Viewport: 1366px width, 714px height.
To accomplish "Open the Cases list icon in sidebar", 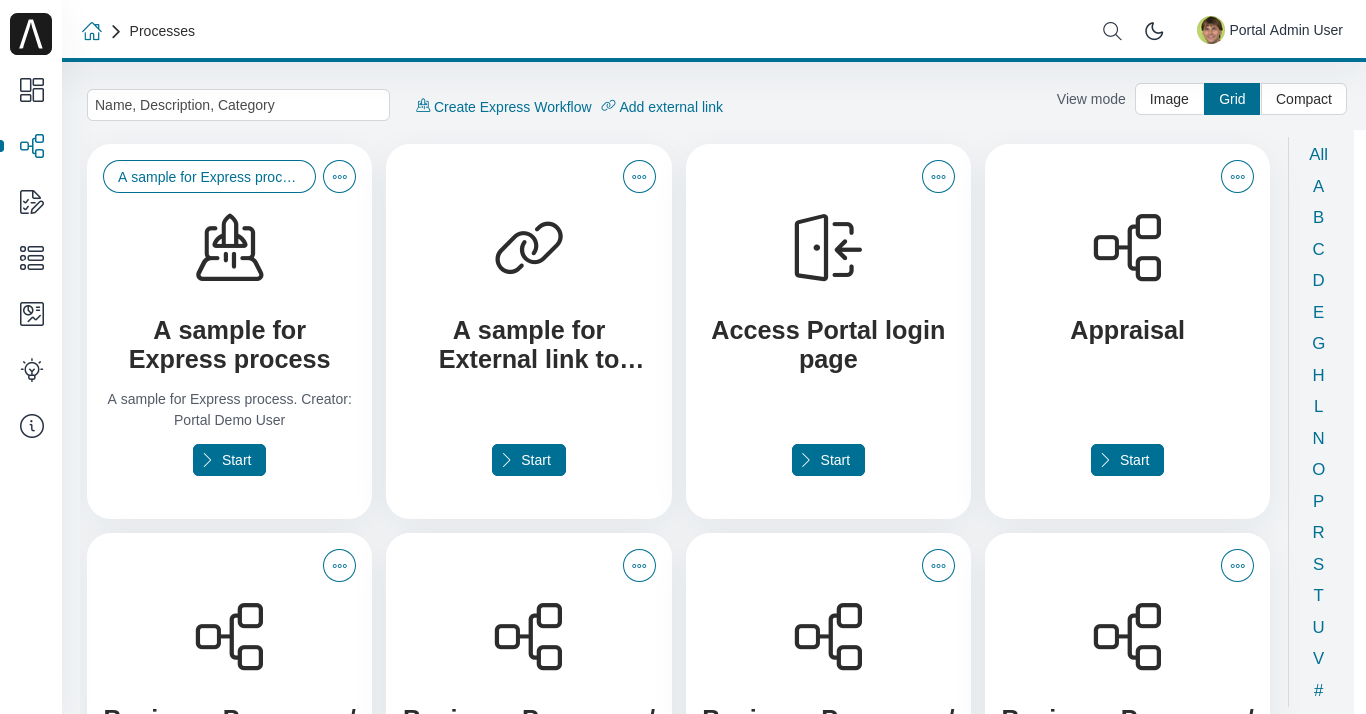I will click(31, 258).
